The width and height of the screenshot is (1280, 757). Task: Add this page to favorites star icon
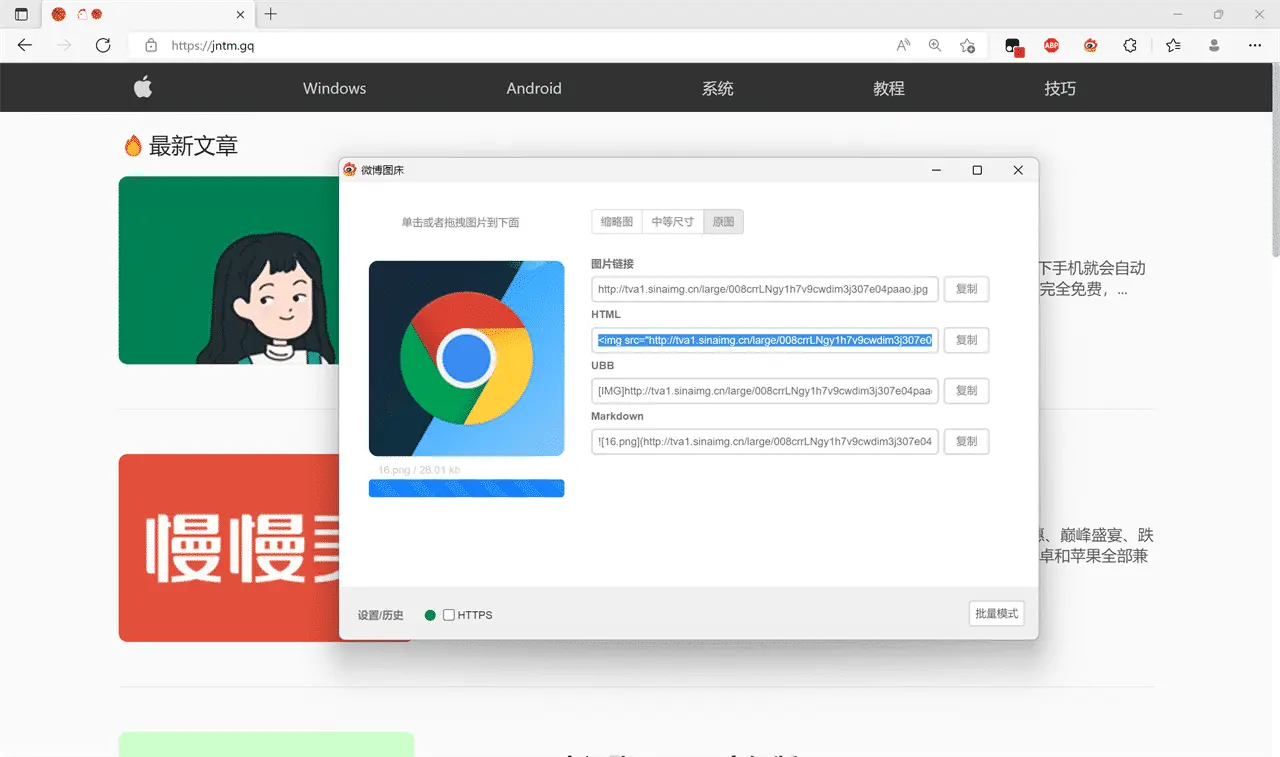click(x=967, y=45)
